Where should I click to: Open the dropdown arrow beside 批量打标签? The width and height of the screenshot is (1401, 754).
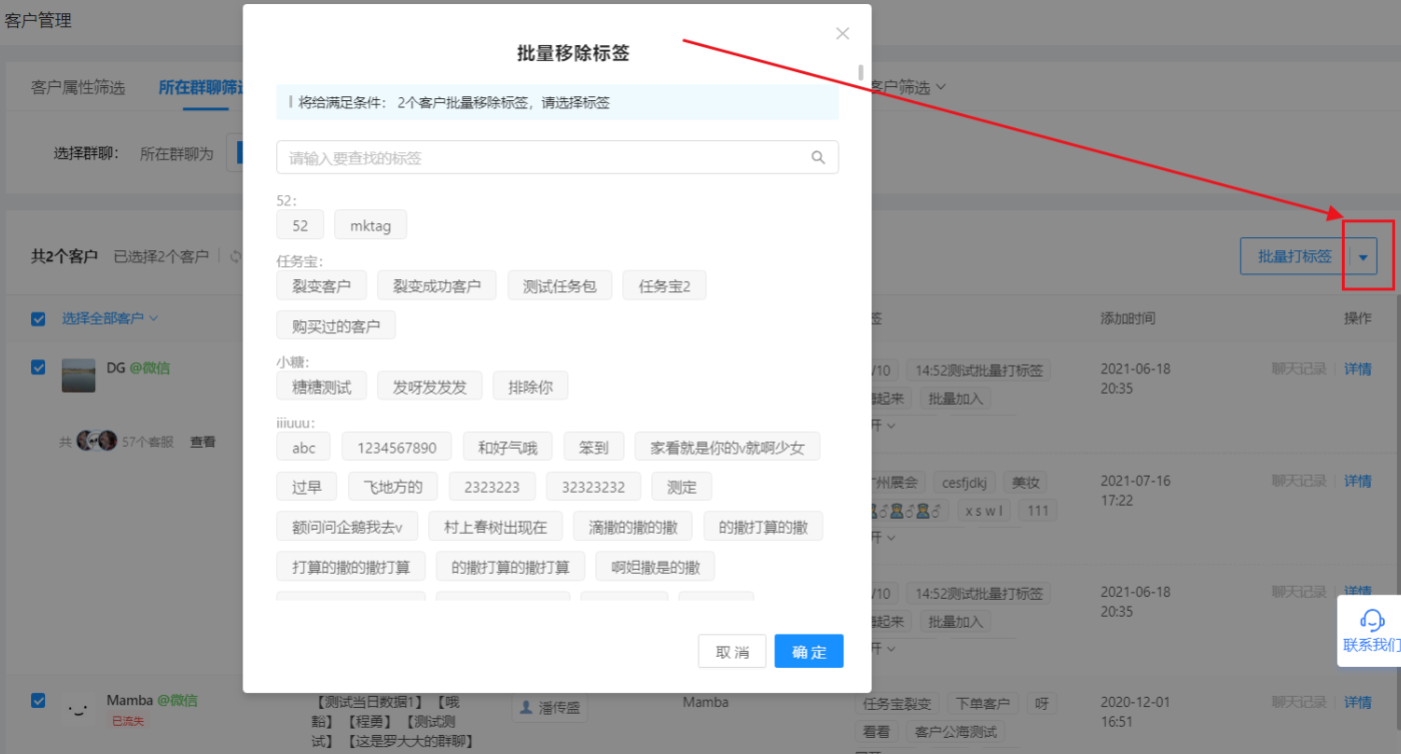pos(1363,257)
